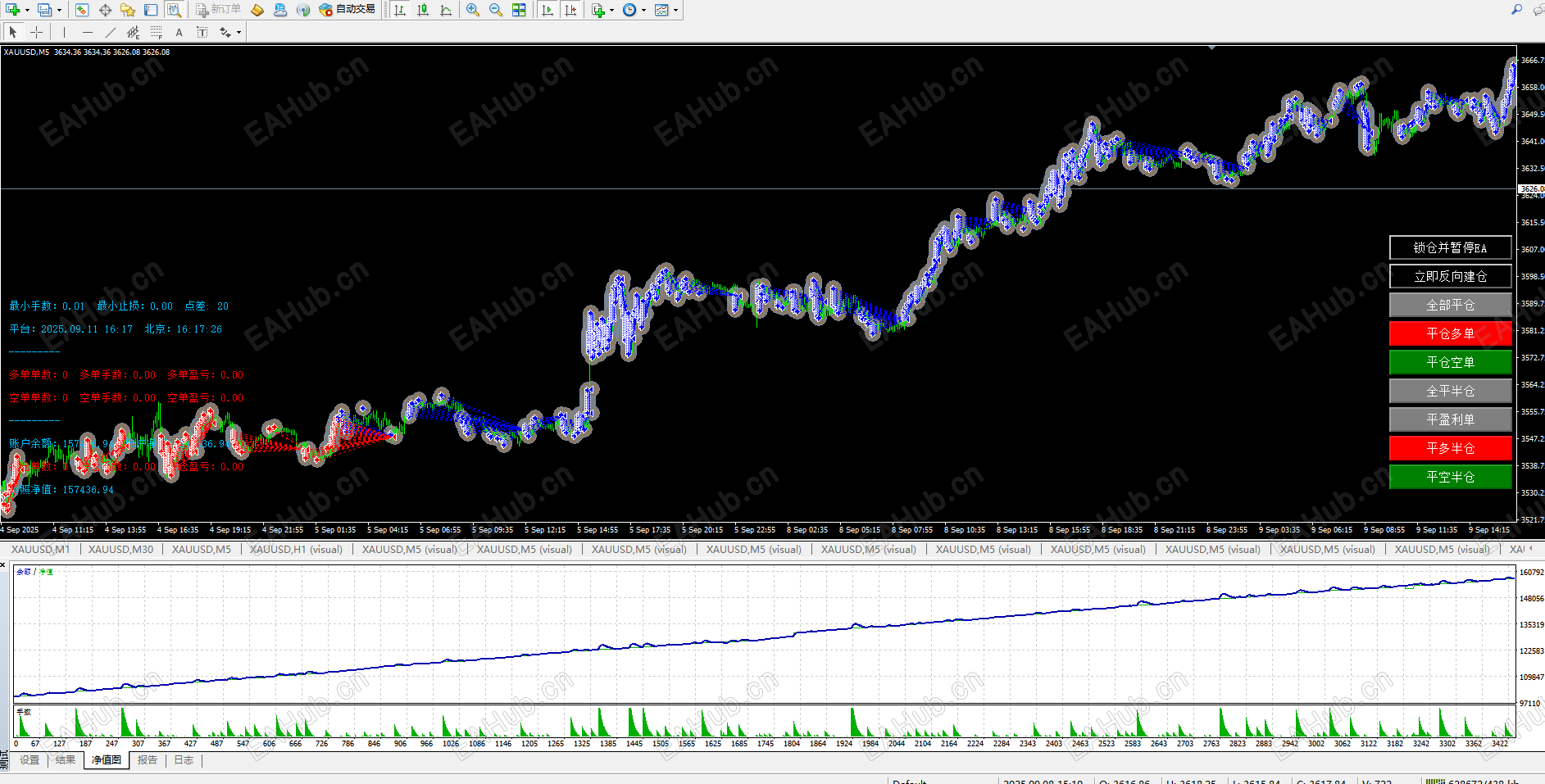Viewport: 1545px width, 784px height.
Task: Open the MetaEditor book icon
Action: pyautogui.click(x=257, y=10)
